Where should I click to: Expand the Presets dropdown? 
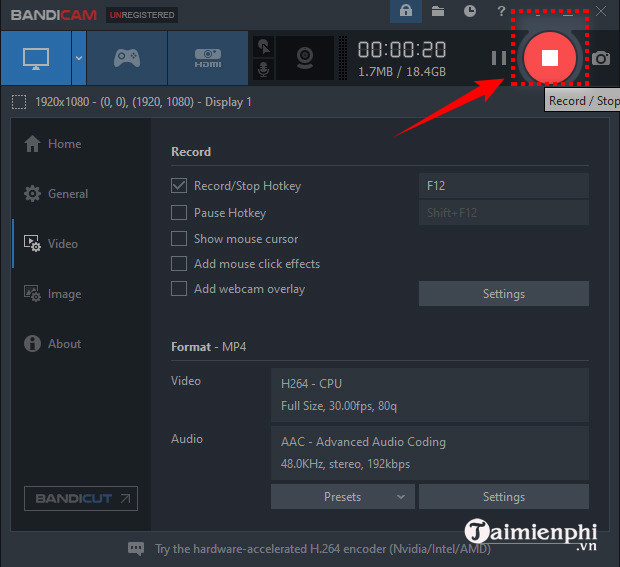pos(343,497)
